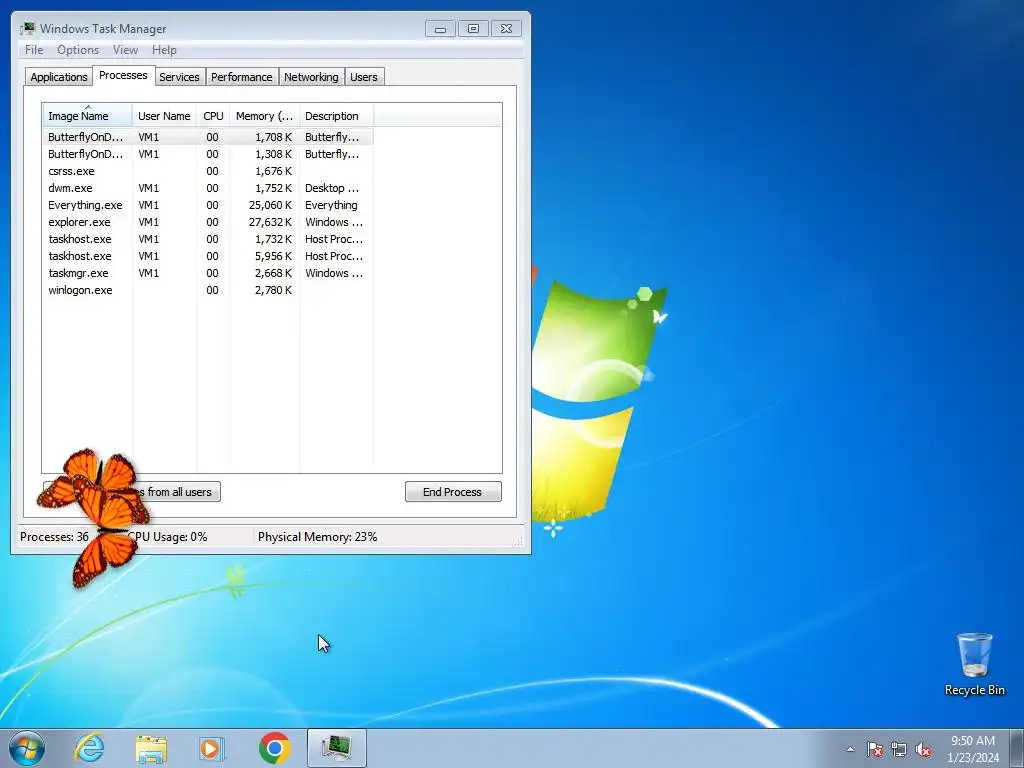Switch to the Performance tab
Image resolution: width=1024 pixels, height=768 pixels.
coord(242,77)
